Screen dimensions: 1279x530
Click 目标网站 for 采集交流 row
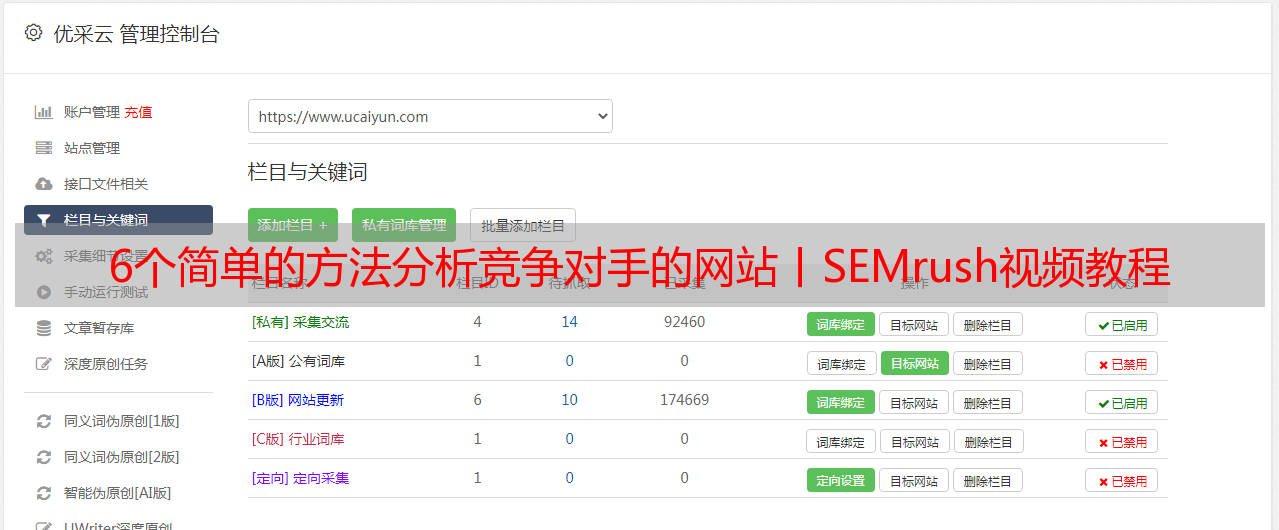click(x=914, y=324)
